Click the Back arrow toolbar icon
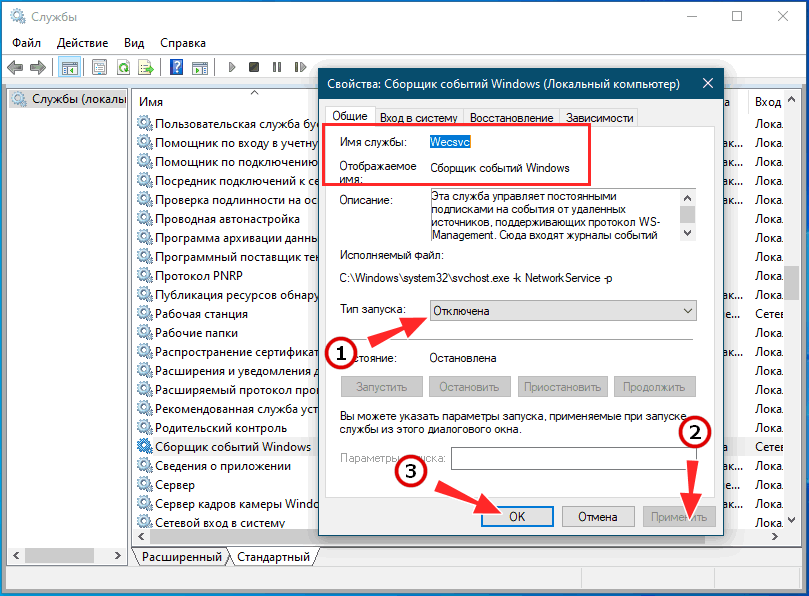The image size is (809, 596). (15, 67)
